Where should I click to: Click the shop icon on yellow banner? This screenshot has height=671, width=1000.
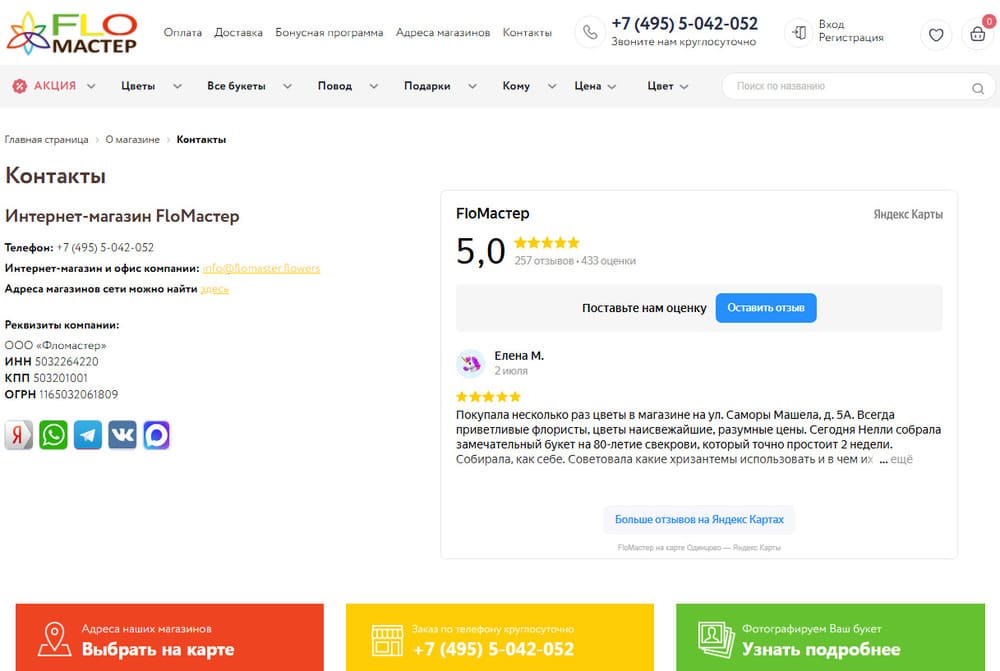387,640
